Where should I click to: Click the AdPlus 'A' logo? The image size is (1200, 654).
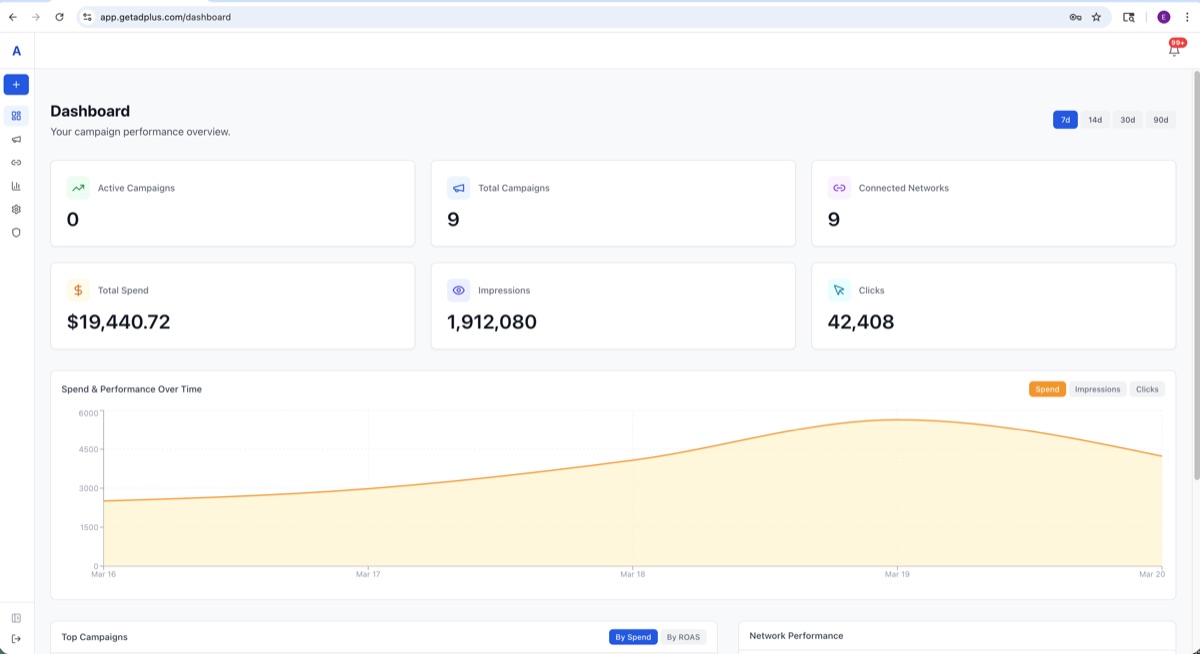coord(16,51)
